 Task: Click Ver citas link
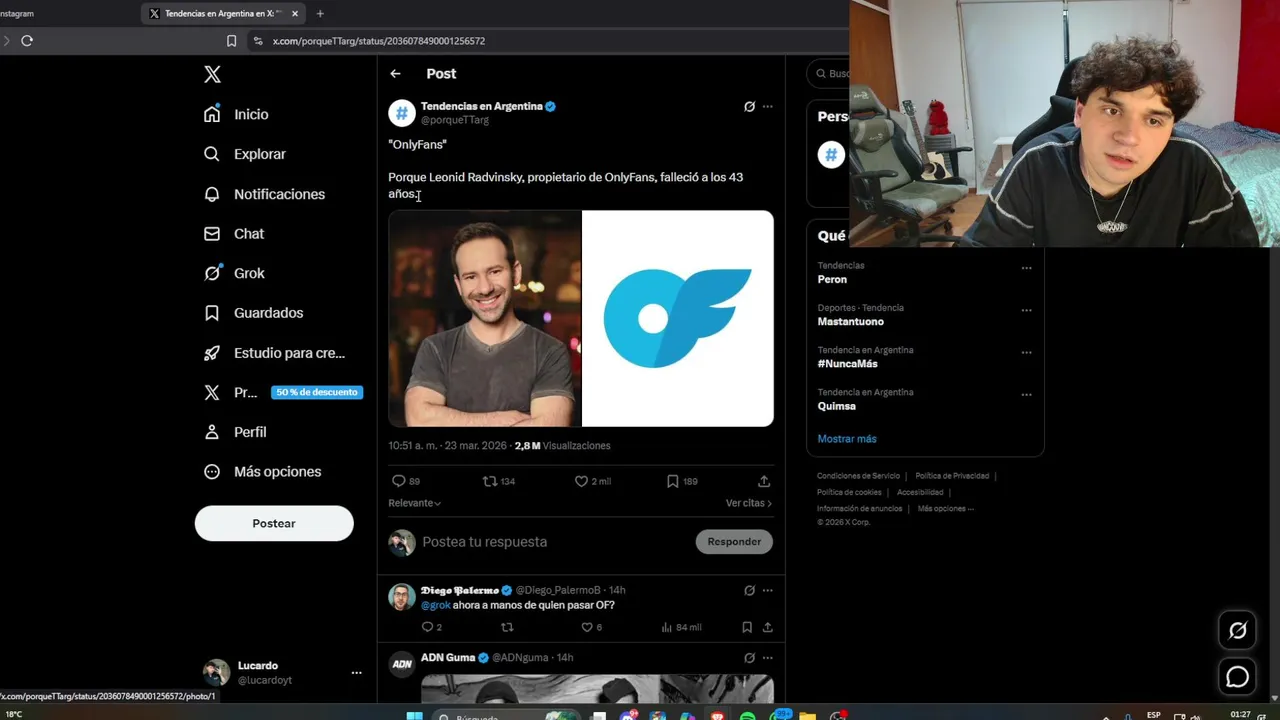pyautogui.click(x=749, y=503)
